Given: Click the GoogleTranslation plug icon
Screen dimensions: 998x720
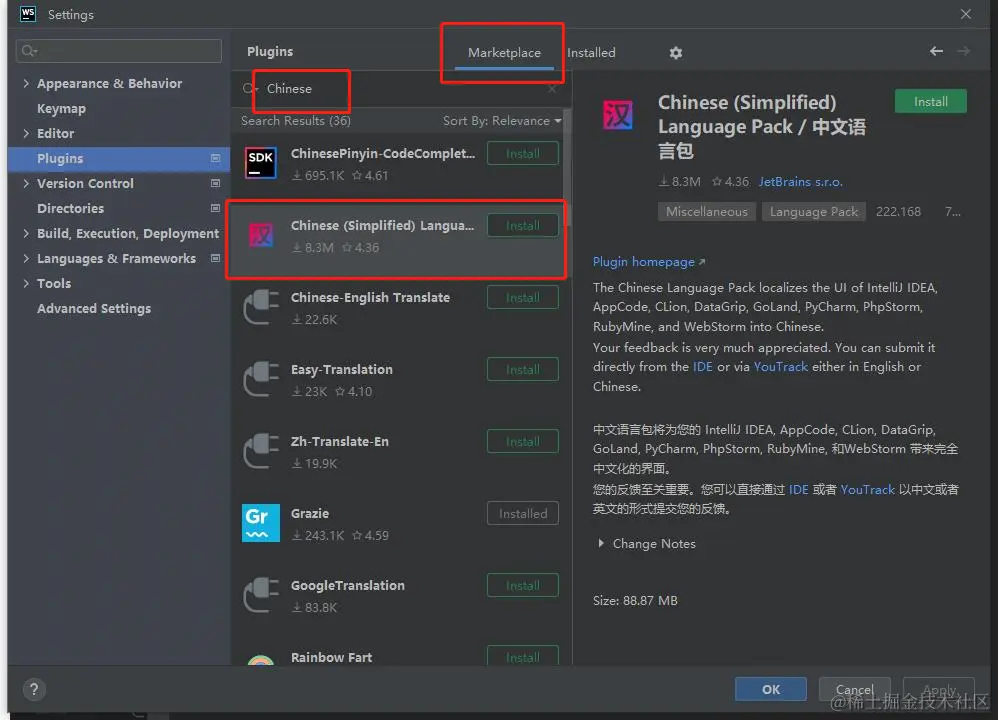Looking at the screenshot, I should tap(260, 595).
